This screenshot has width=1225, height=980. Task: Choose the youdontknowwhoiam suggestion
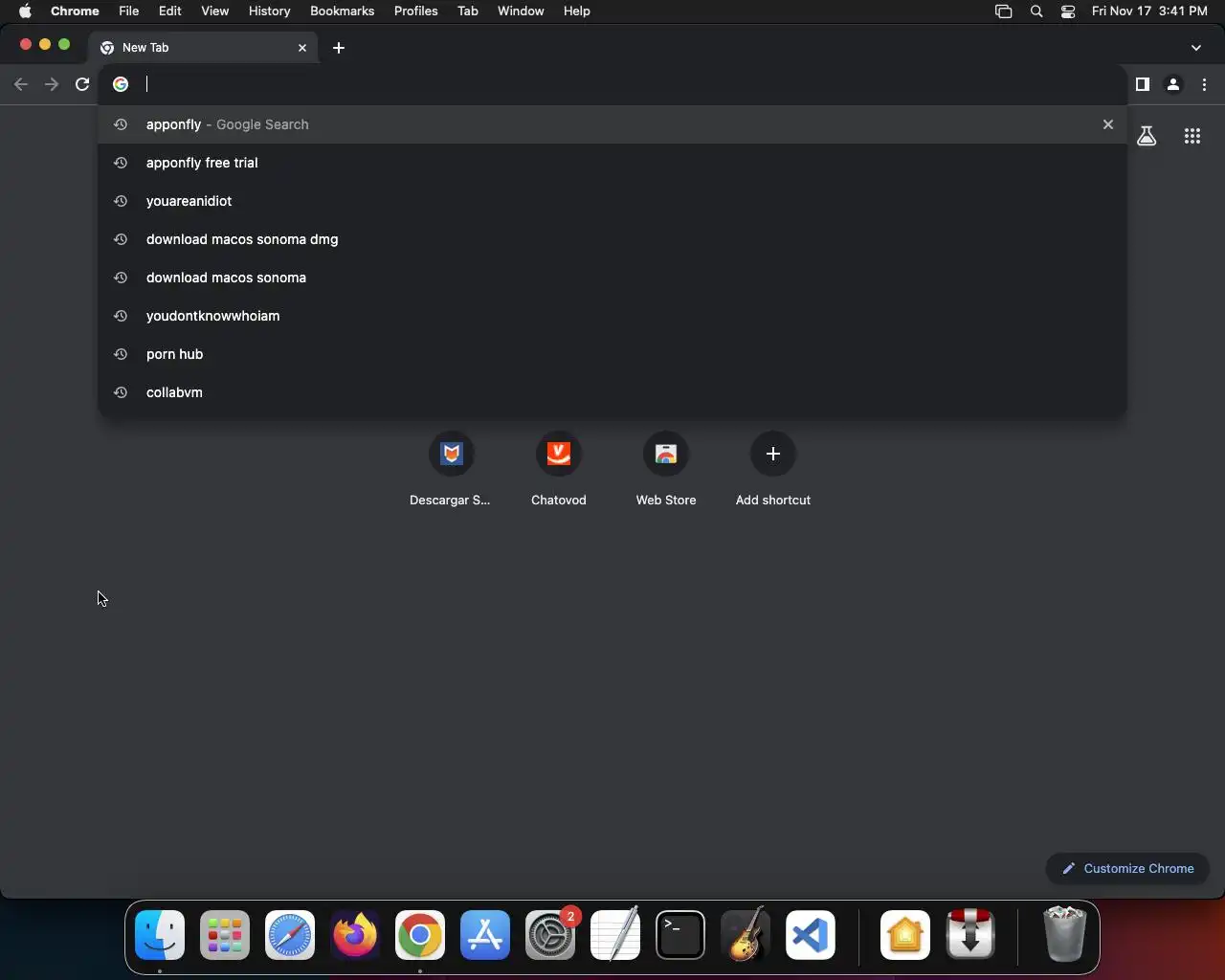[x=612, y=316]
